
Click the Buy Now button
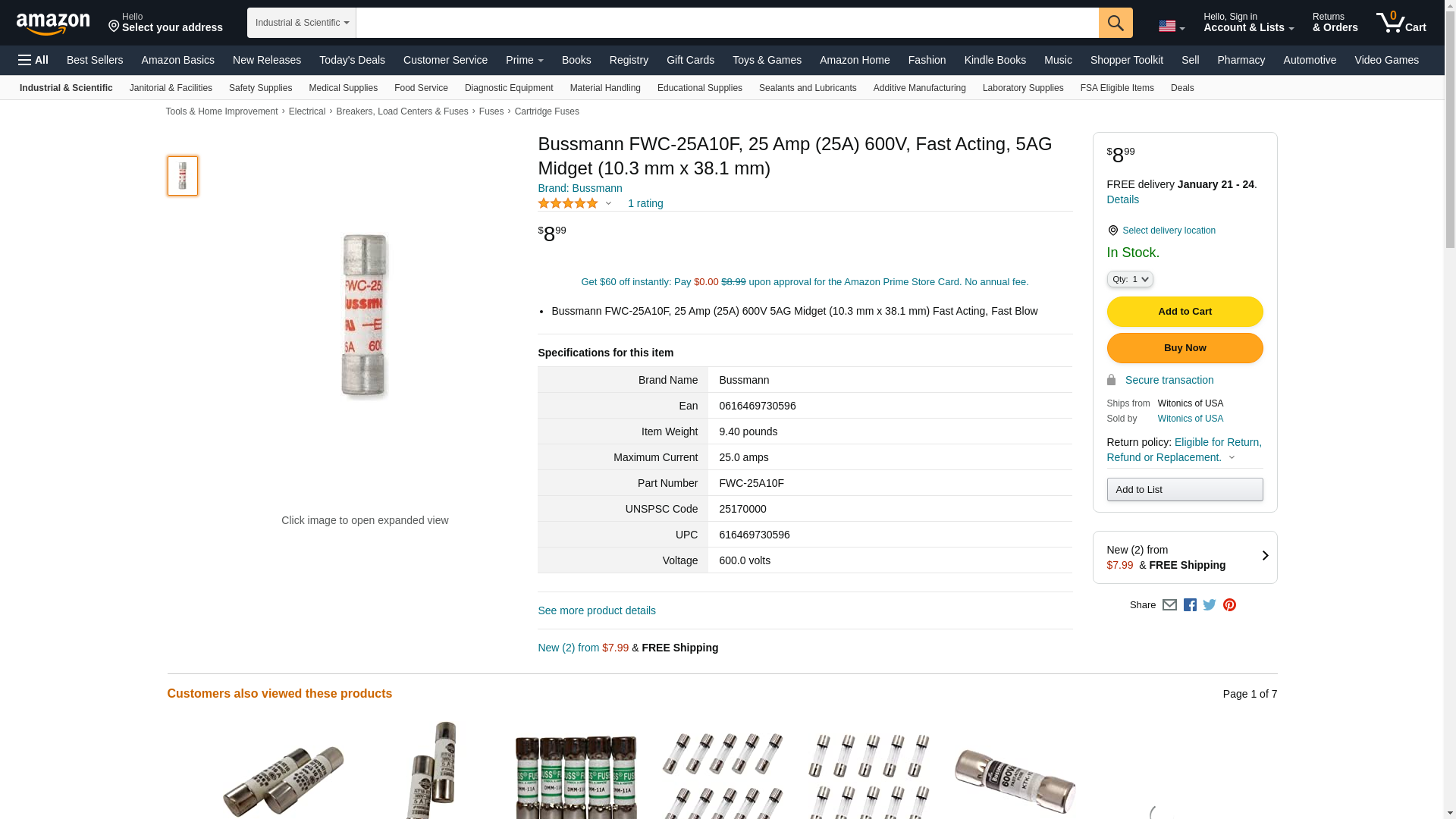tap(1185, 348)
